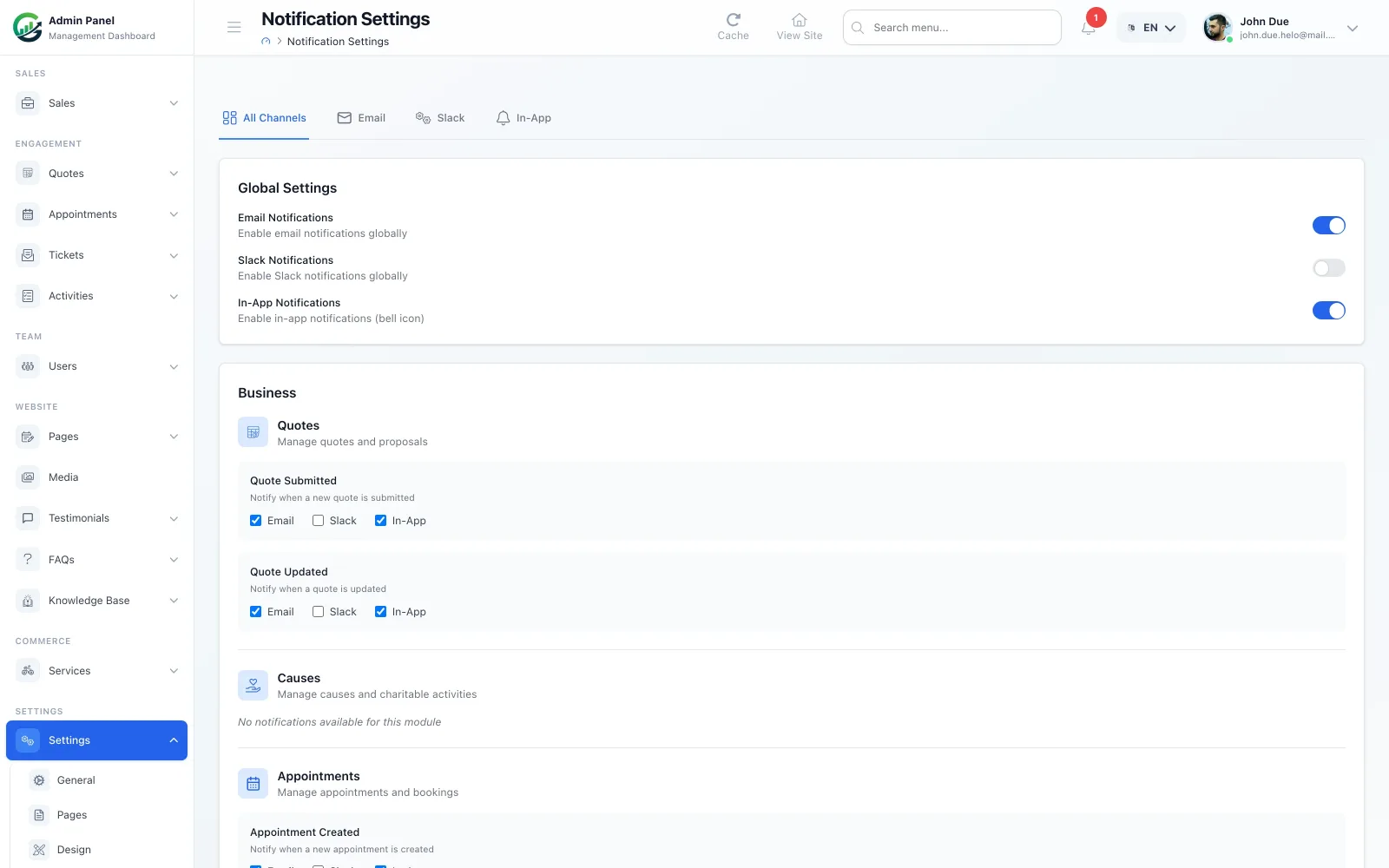The image size is (1389, 868).
Task: Expand the Appointments sidebar menu
Action: pyautogui.click(x=97, y=214)
